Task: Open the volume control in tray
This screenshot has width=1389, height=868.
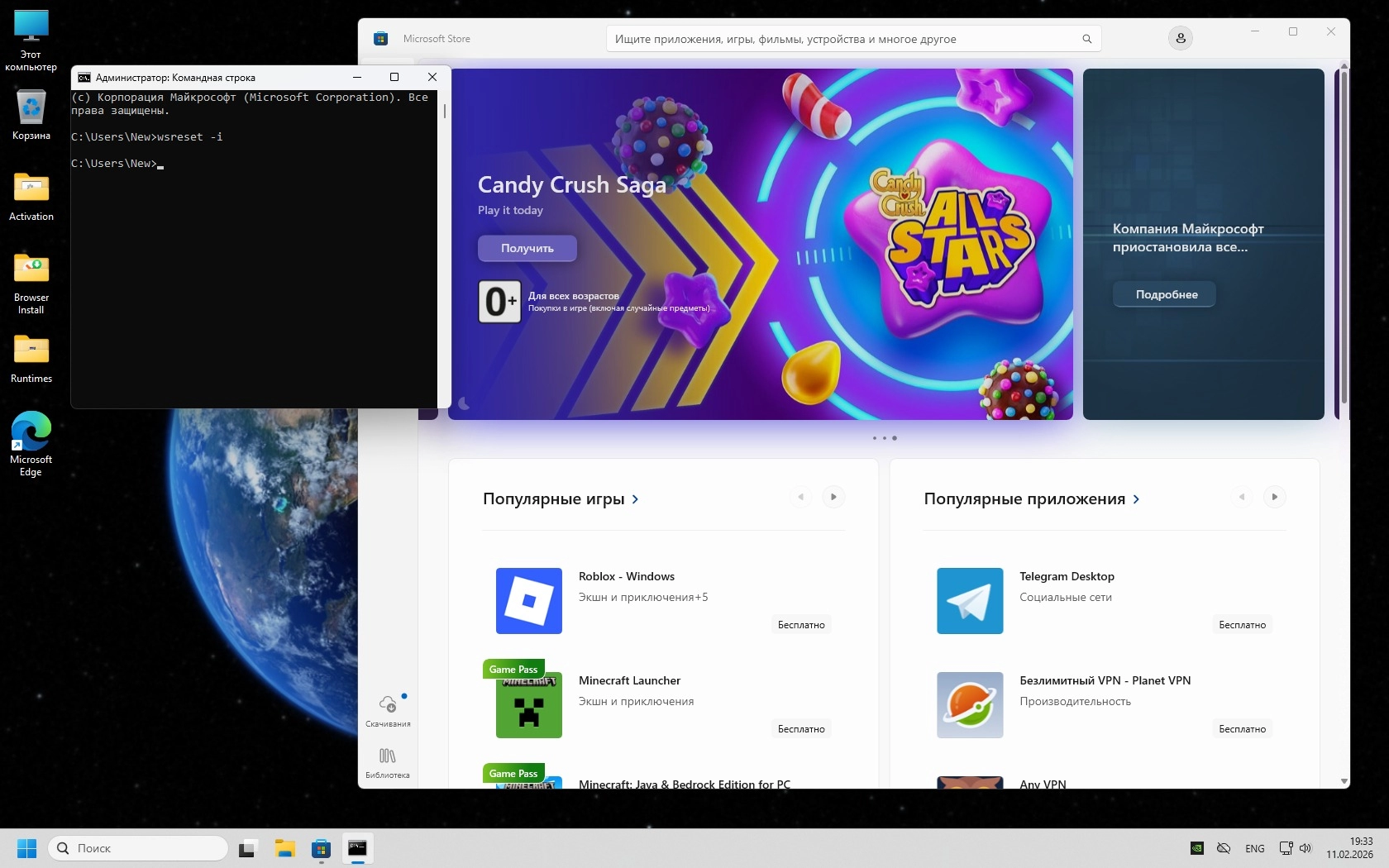Action: pos(1305,848)
